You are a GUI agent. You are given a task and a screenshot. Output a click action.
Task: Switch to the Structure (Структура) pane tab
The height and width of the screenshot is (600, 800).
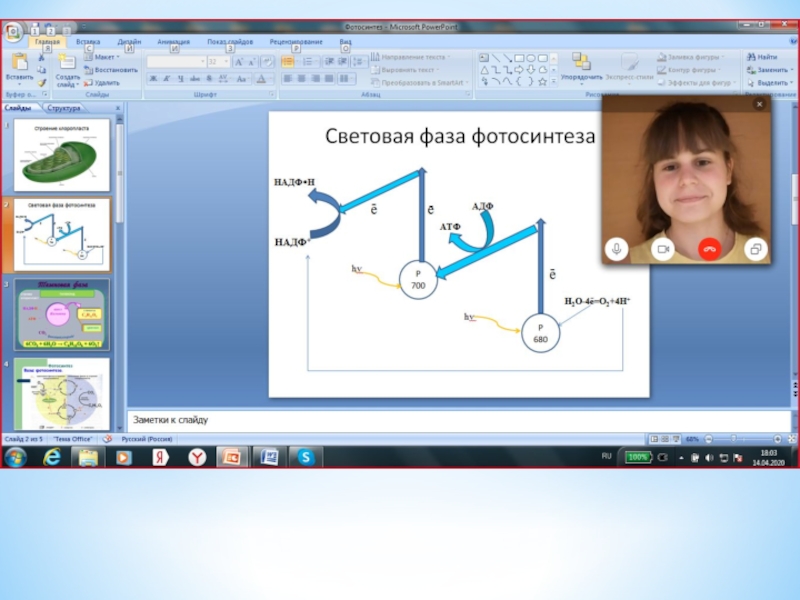click(x=64, y=108)
